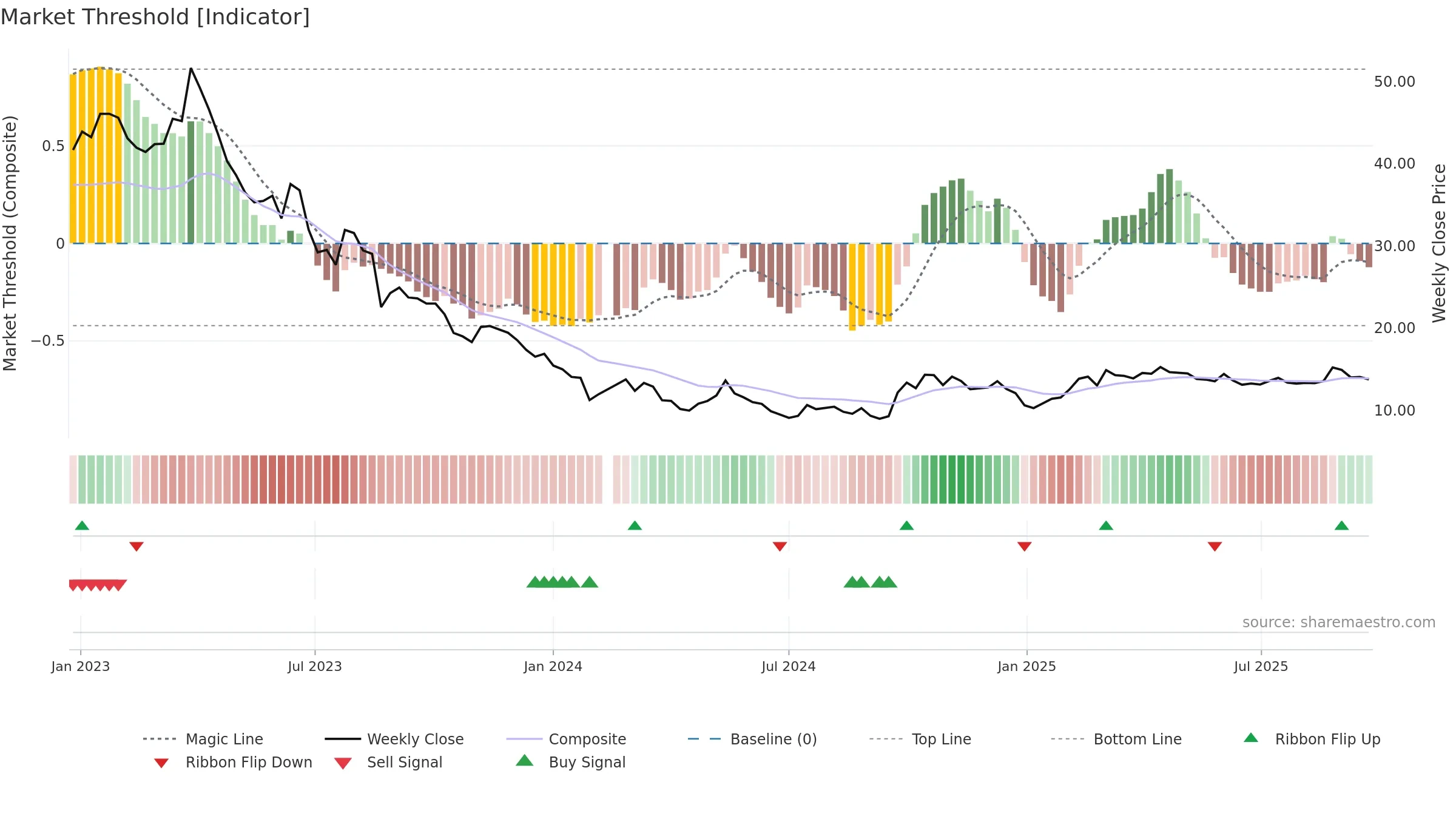Screen dimensions: 1456x819
Task: Click the Jul 2023 x-axis label
Action: pos(315,666)
